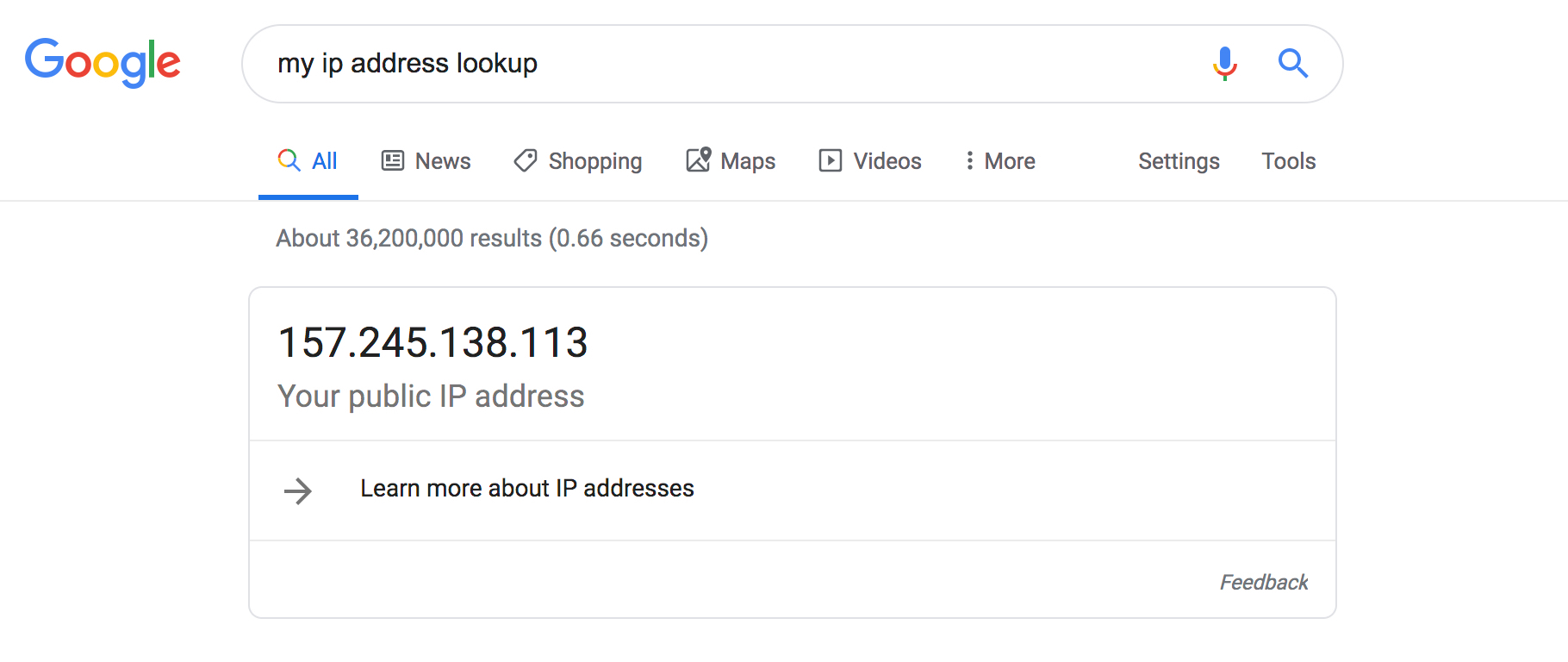Select the All results tab

click(x=308, y=161)
